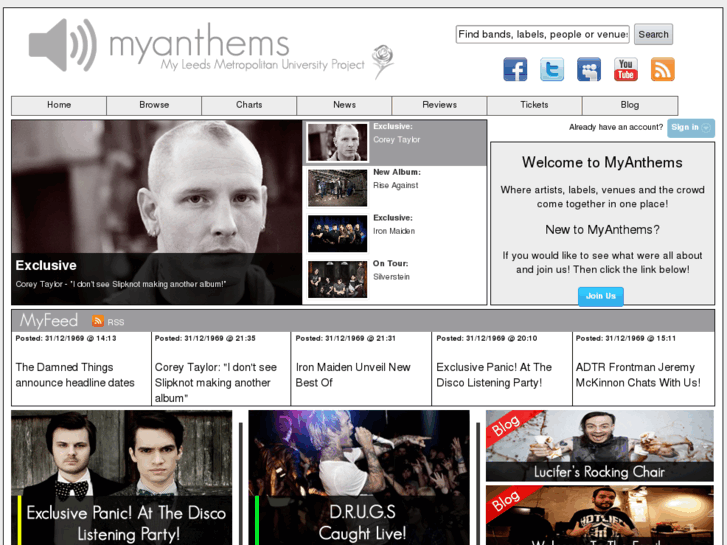
Task: Open the Charts menu item
Action: [249, 105]
